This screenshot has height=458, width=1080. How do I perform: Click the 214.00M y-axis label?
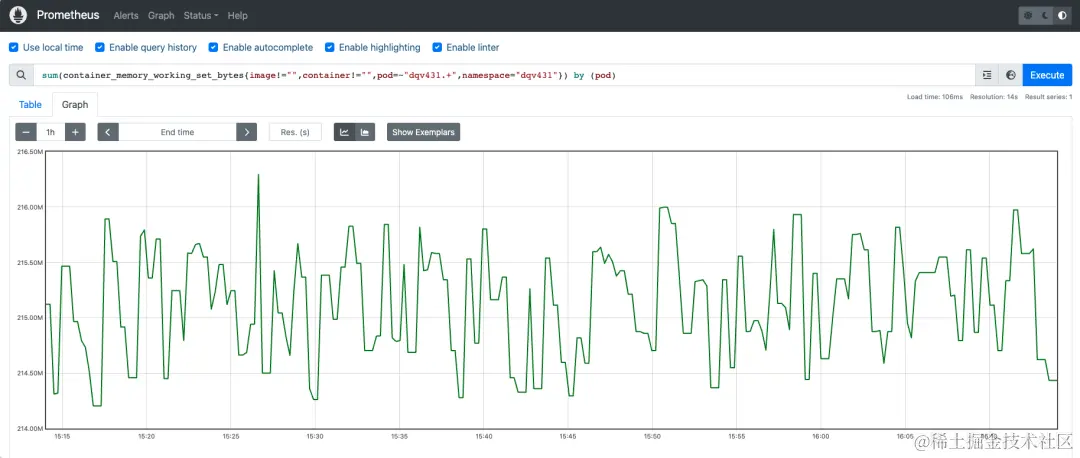tap(30, 428)
